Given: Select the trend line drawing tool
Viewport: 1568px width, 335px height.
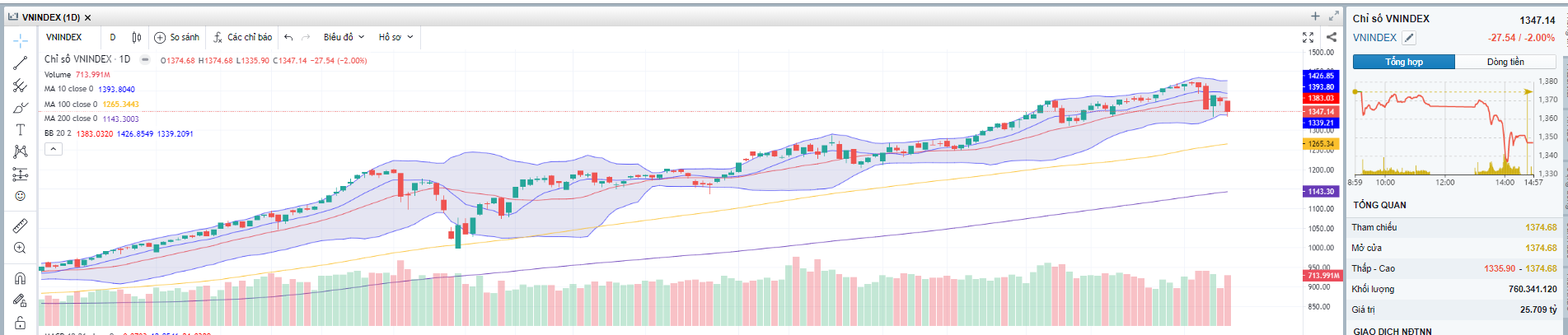Looking at the screenshot, I should pyautogui.click(x=21, y=63).
